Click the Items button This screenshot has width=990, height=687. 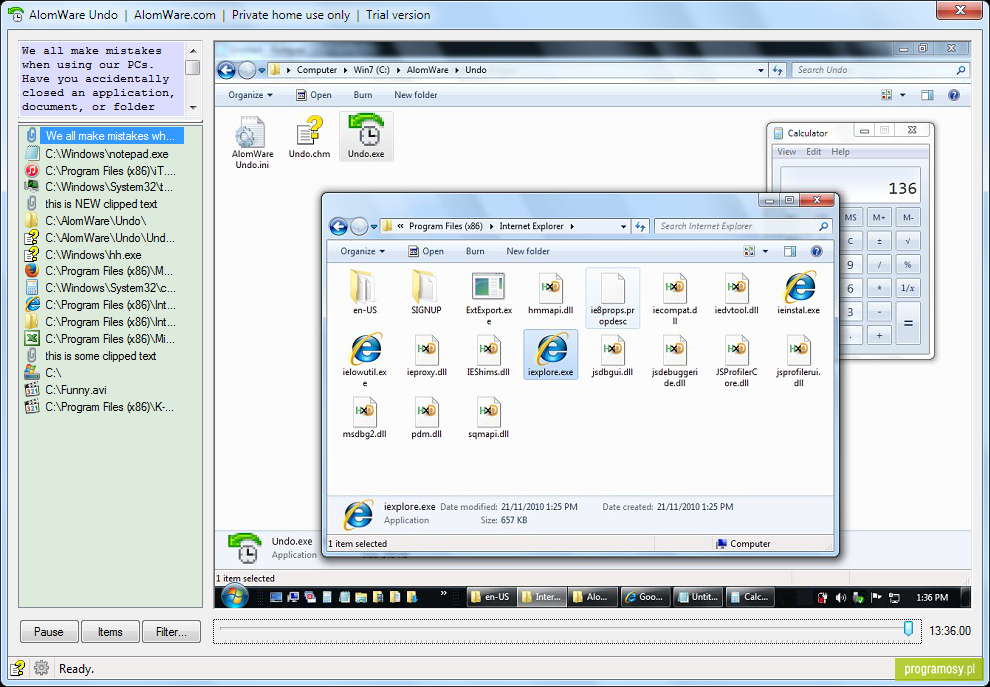coord(110,632)
